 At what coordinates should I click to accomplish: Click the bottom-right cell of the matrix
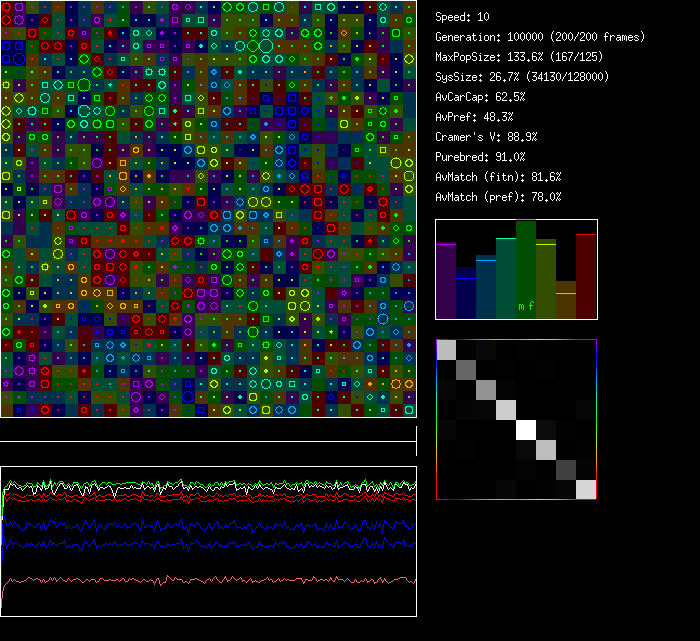586,489
